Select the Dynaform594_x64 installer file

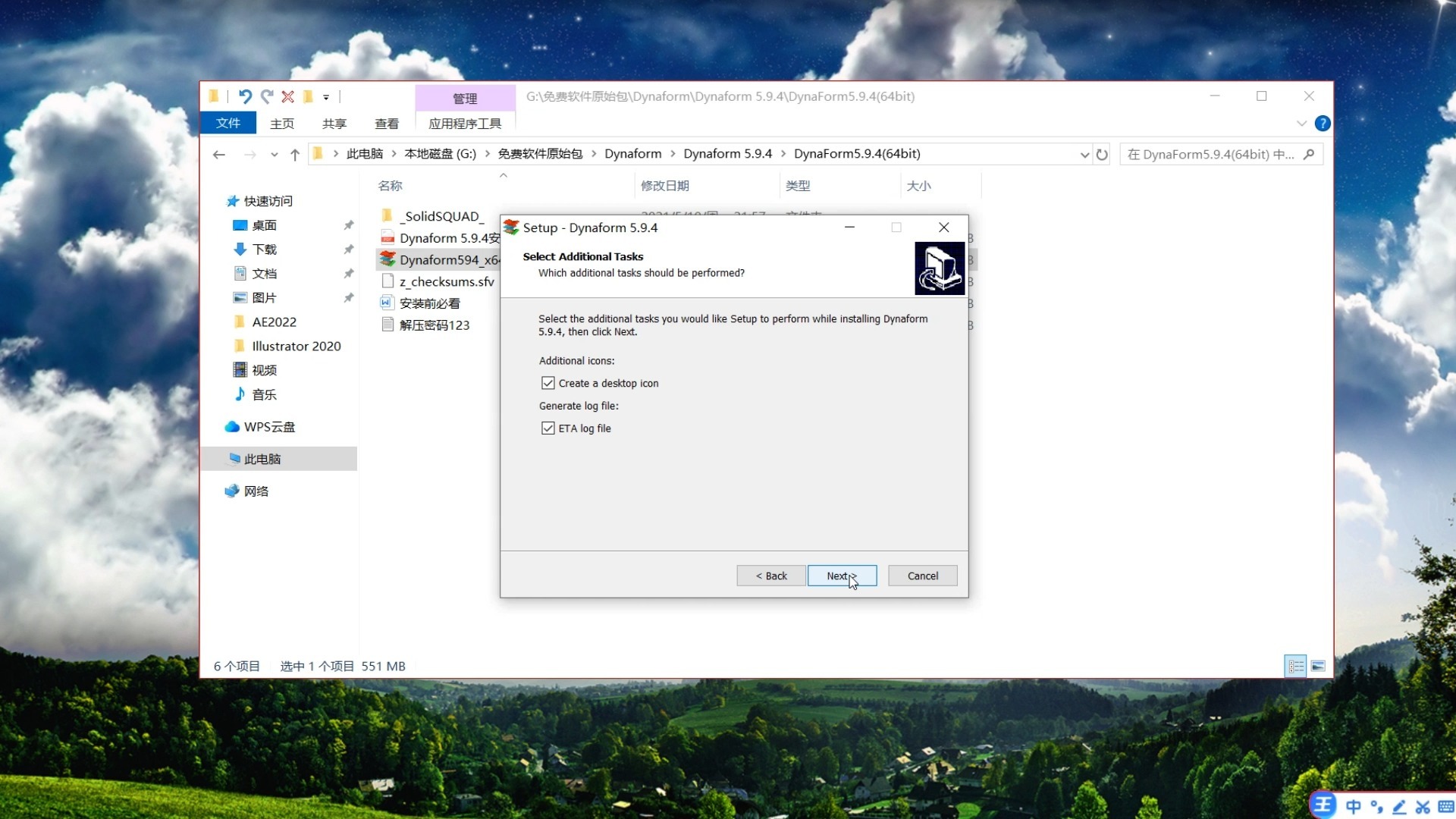click(449, 260)
